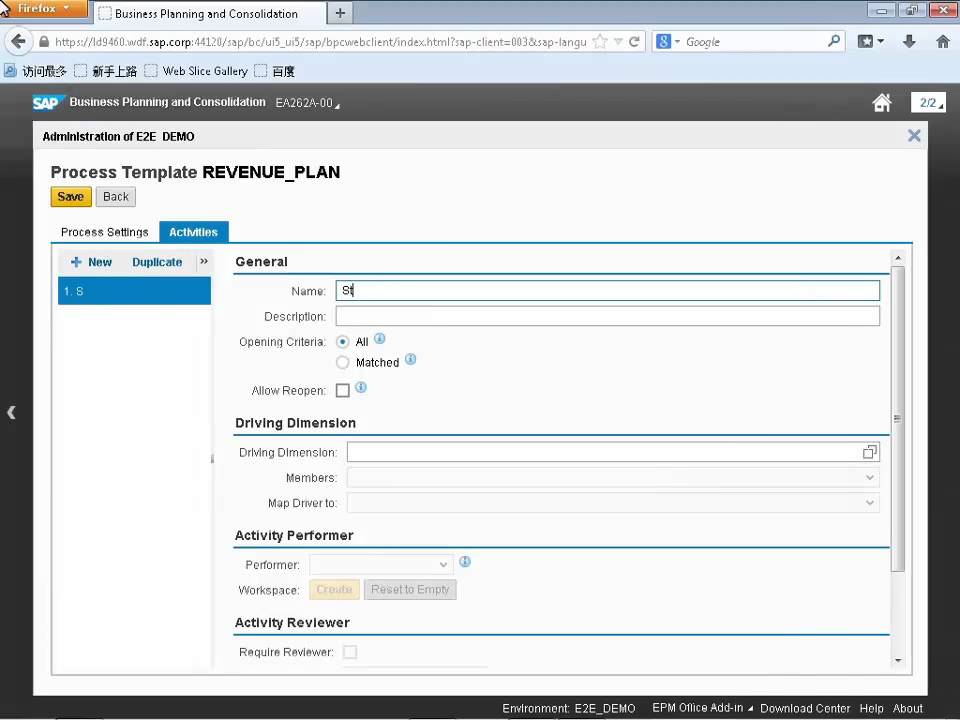960x720 pixels.
Task: Show info icon beside Performer dropdown
Action: pos(465,561)
